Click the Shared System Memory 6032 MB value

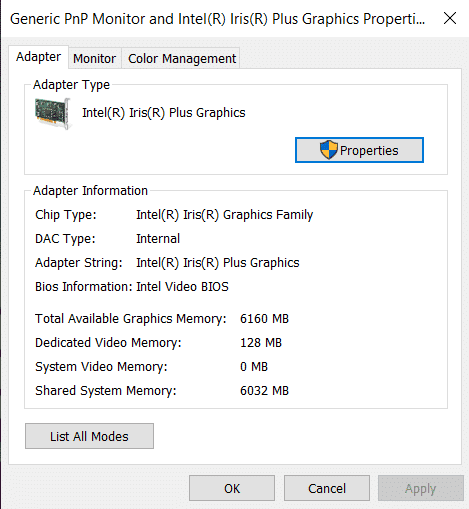264,391
